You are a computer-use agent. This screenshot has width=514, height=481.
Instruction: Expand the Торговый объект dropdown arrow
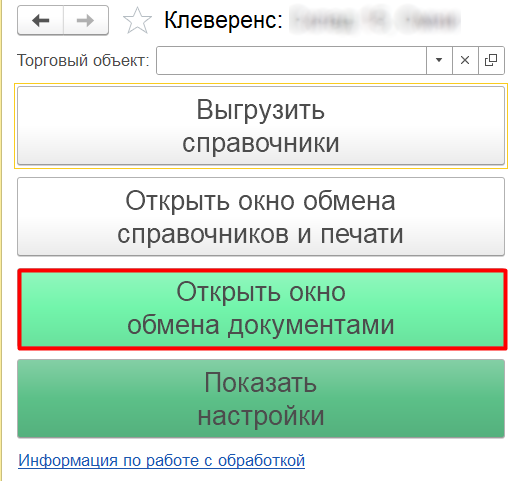point(439,60)
